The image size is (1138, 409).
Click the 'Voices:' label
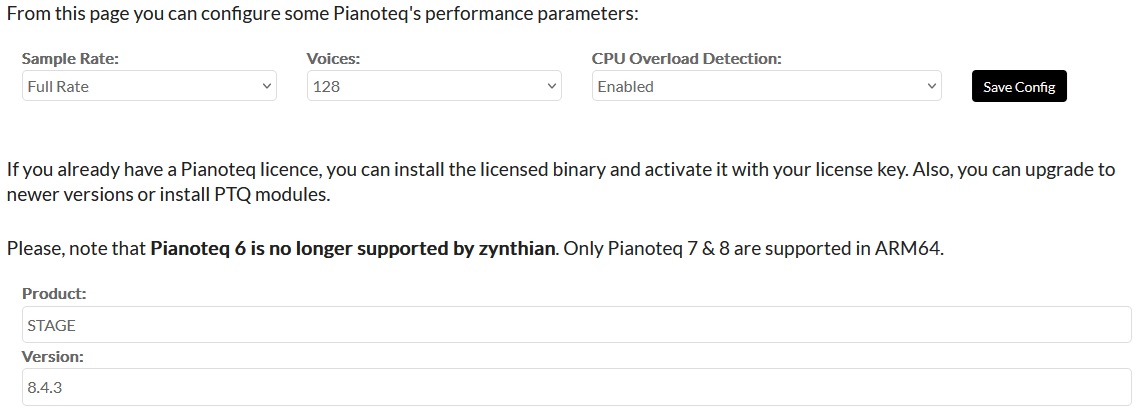pos(333,59)
